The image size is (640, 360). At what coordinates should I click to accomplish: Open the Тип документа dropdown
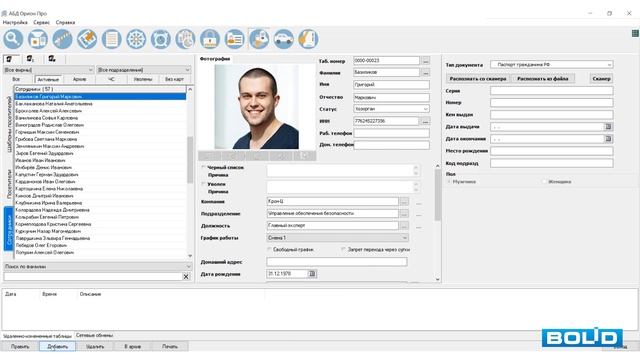point(551,65)
